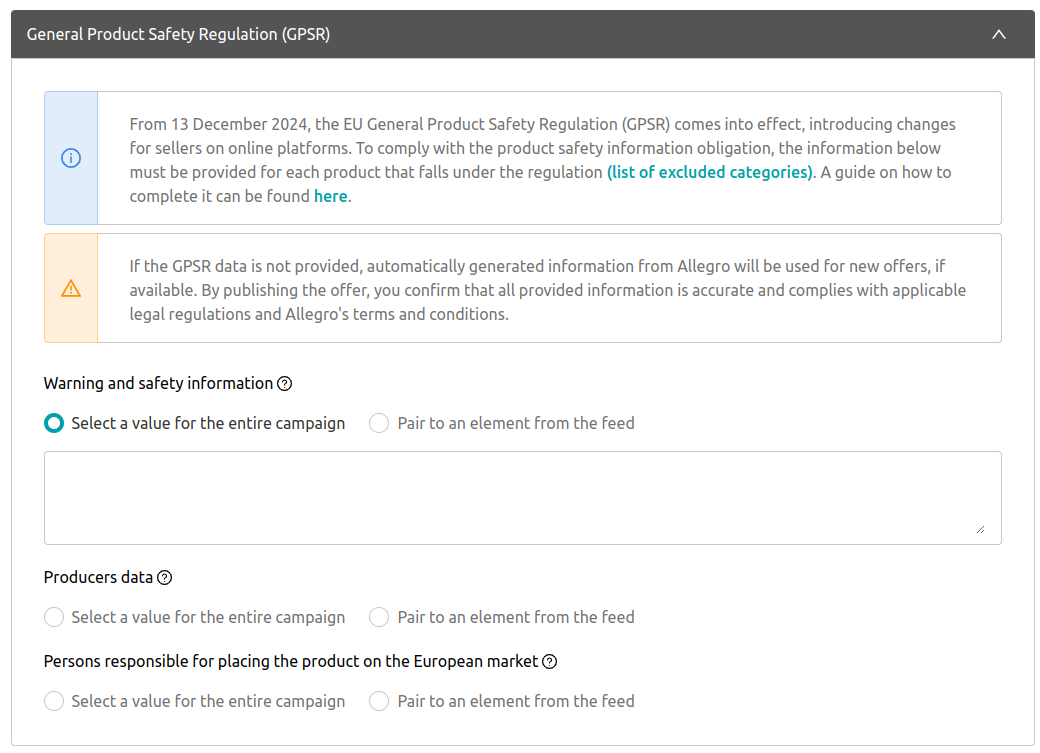Open help icon beside Persons responsible label

point(550,661)
